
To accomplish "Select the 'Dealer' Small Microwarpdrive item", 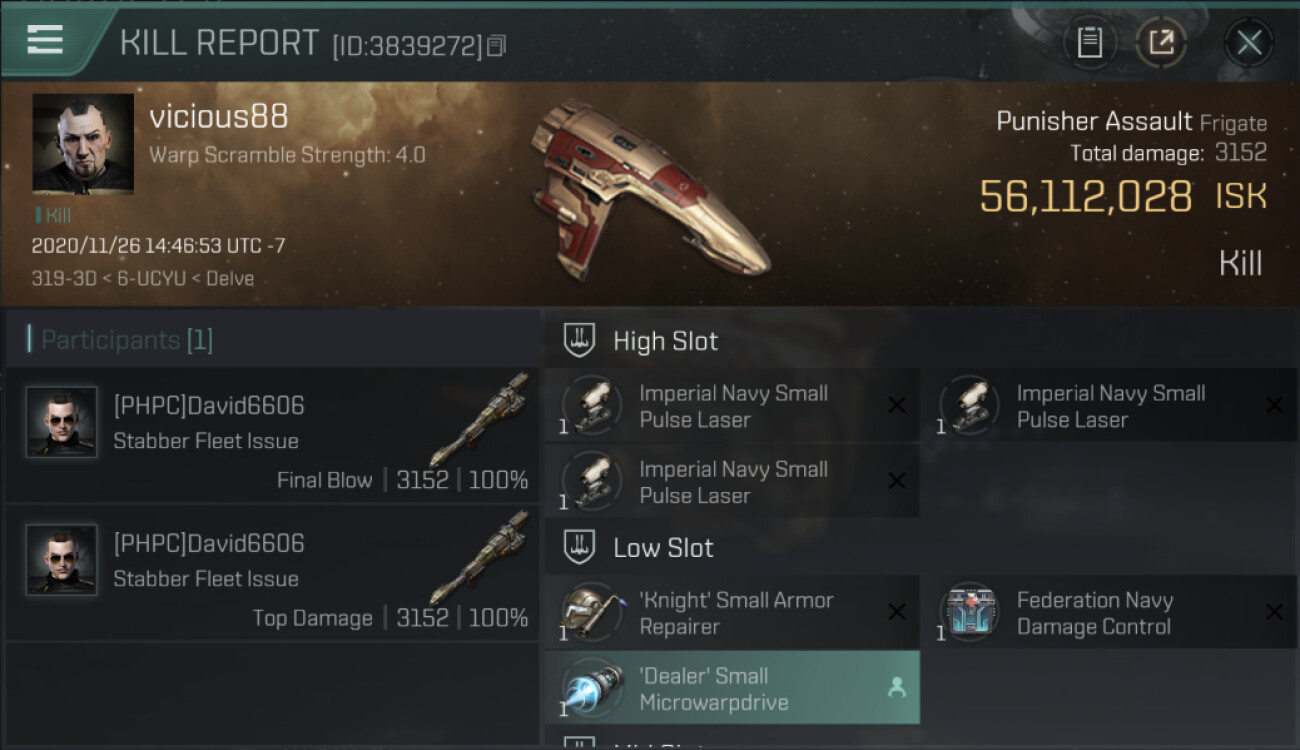I will 732,688.
